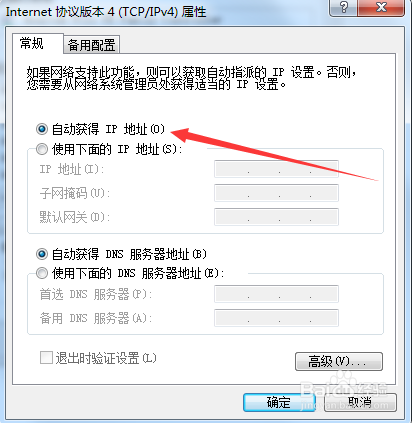417x423 pixels.
Task: Confirm with the 确定 button
Action: (x=279, y=402)
